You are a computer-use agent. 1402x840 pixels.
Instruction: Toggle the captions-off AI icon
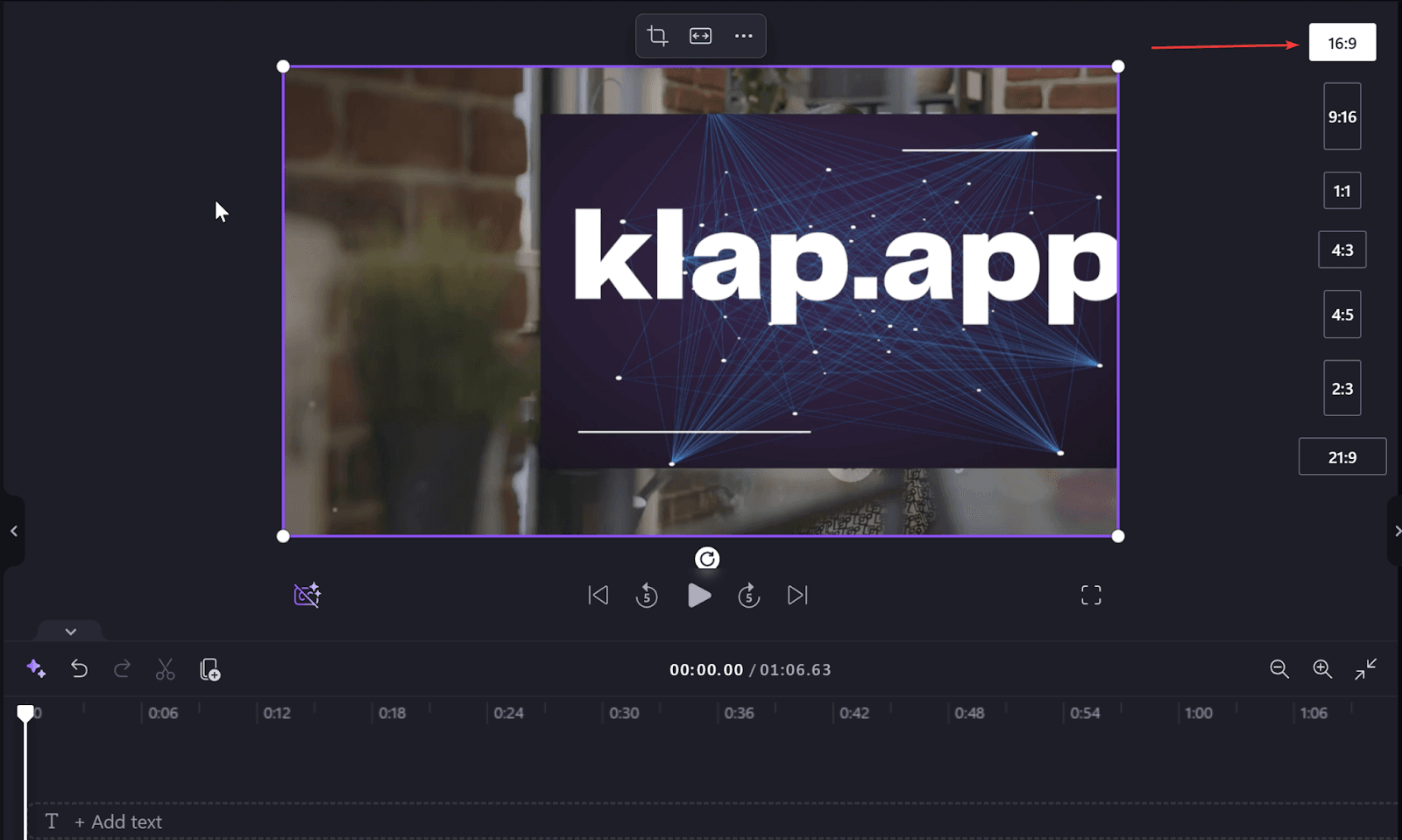pos(308,596)
